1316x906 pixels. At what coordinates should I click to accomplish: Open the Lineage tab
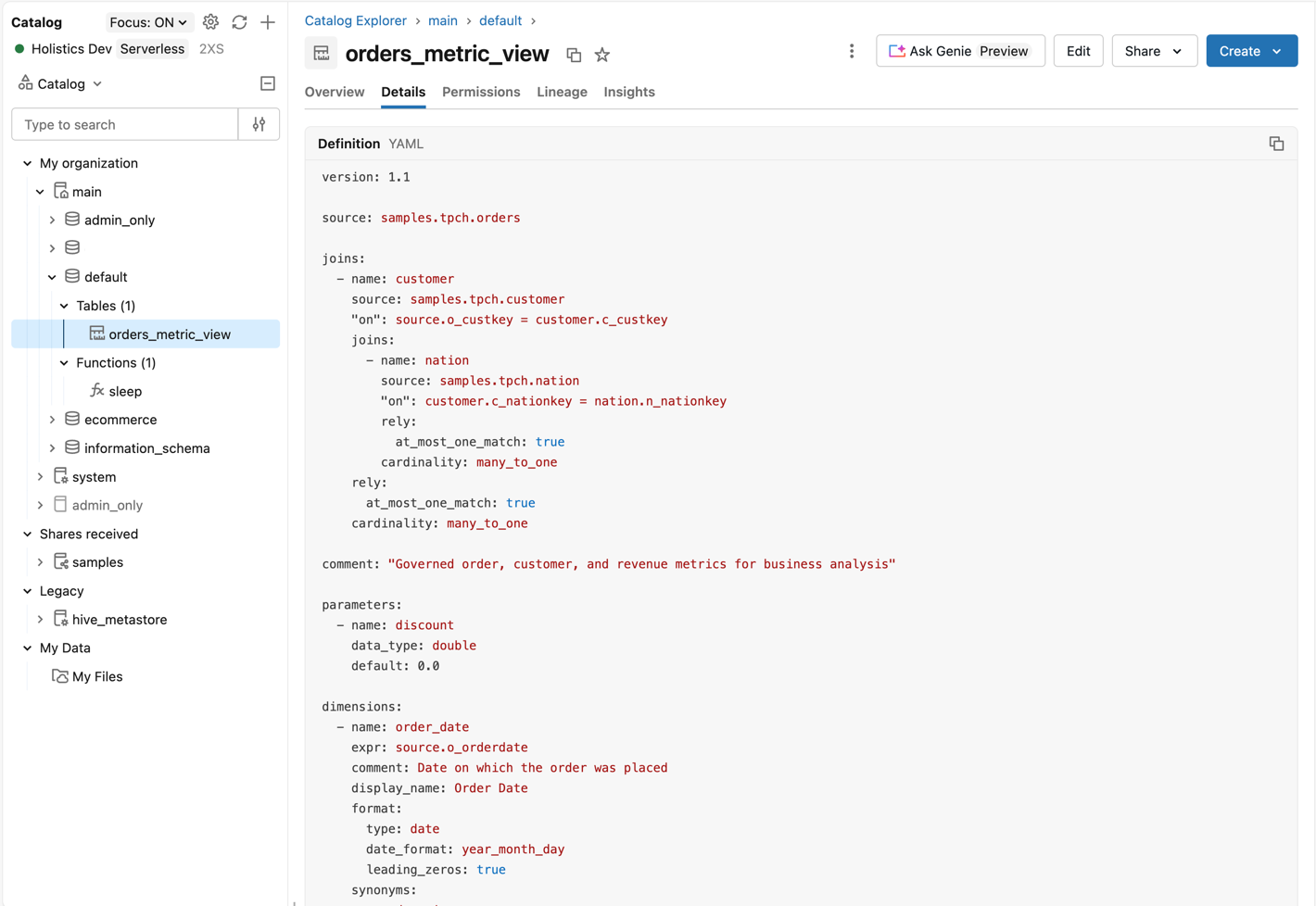click(562, 92)
